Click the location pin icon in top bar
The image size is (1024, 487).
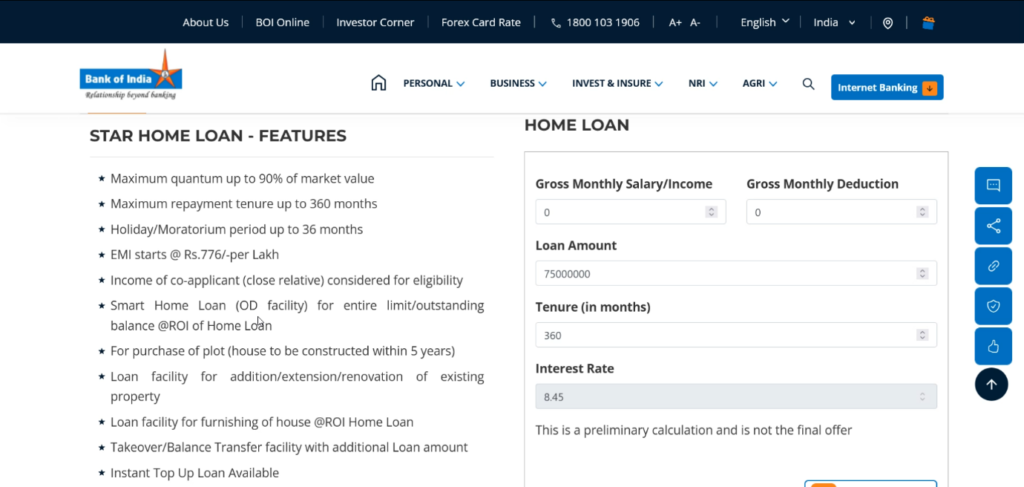[x=888, y=23]
